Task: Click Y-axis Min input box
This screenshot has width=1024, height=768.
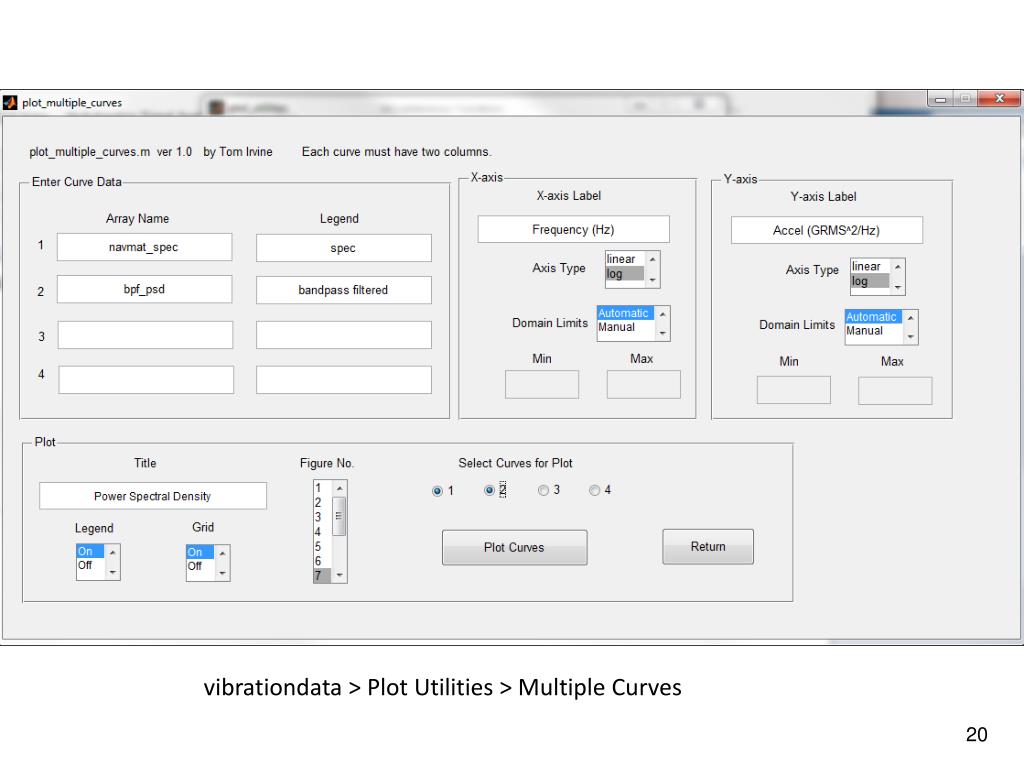Action: pos(793,390)
